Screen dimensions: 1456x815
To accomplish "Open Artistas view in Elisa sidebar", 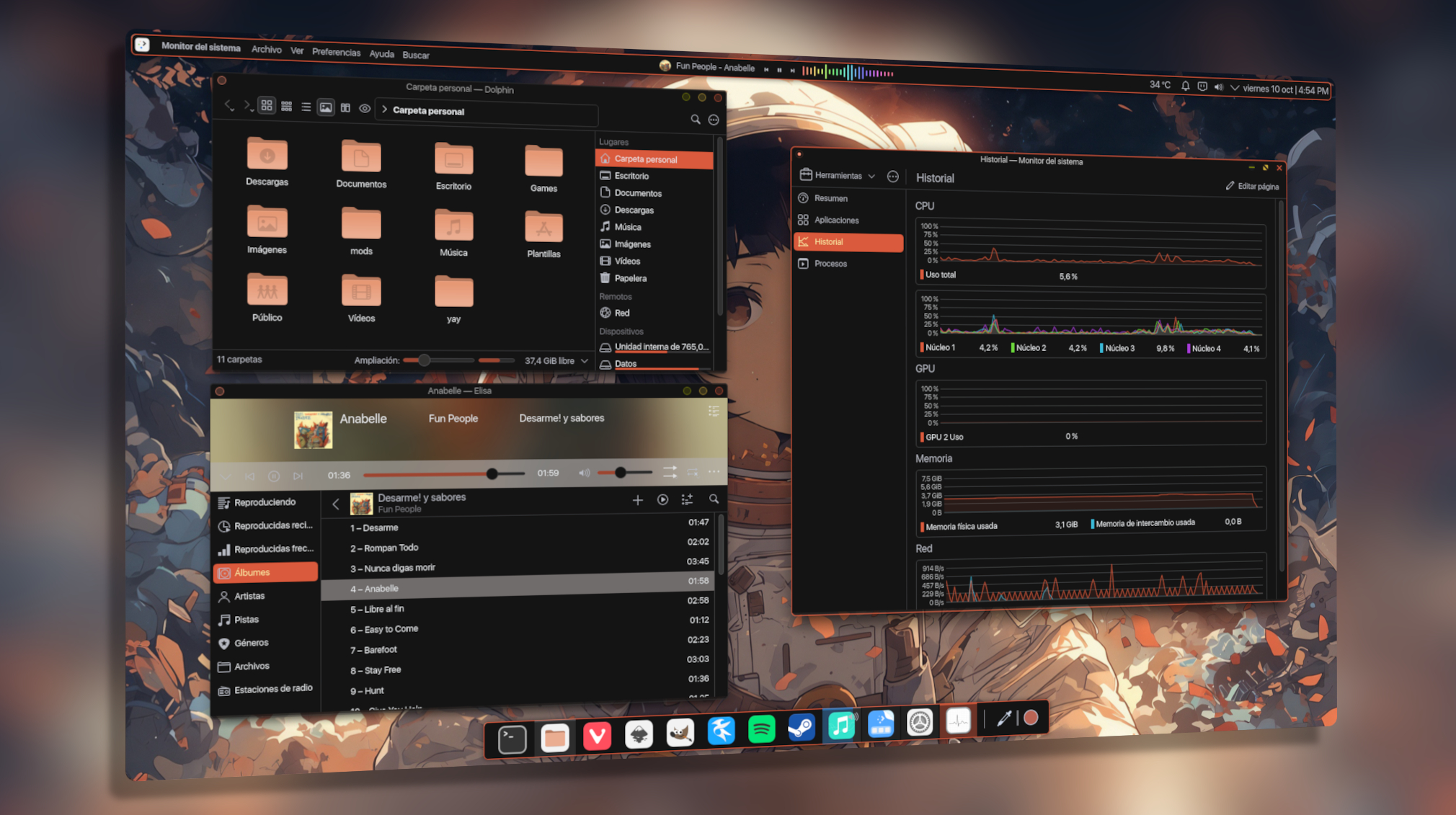I will coord(265,596).
